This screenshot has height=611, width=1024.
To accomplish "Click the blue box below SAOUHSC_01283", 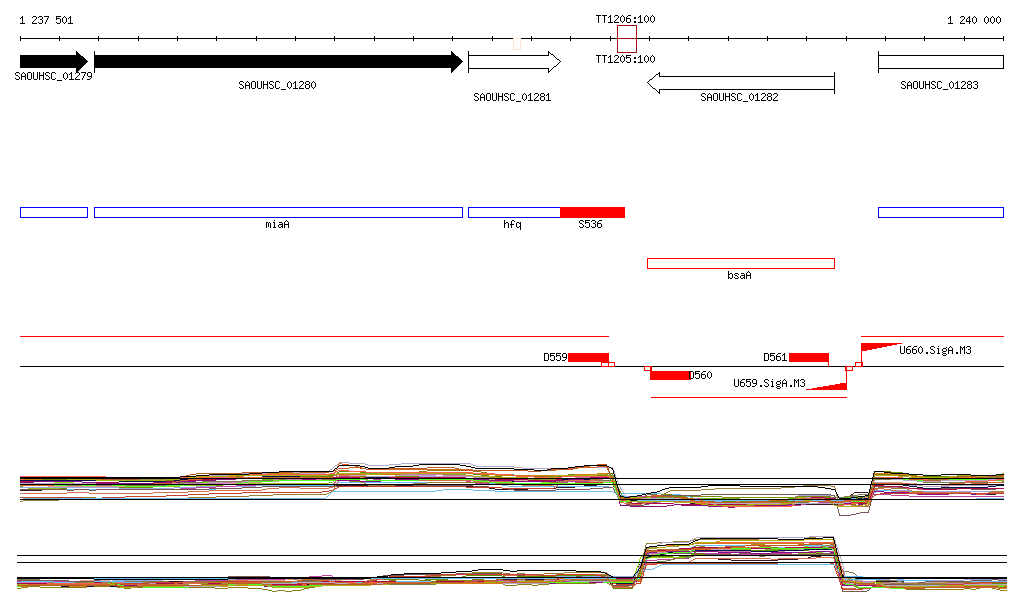I will click(941, 212).
